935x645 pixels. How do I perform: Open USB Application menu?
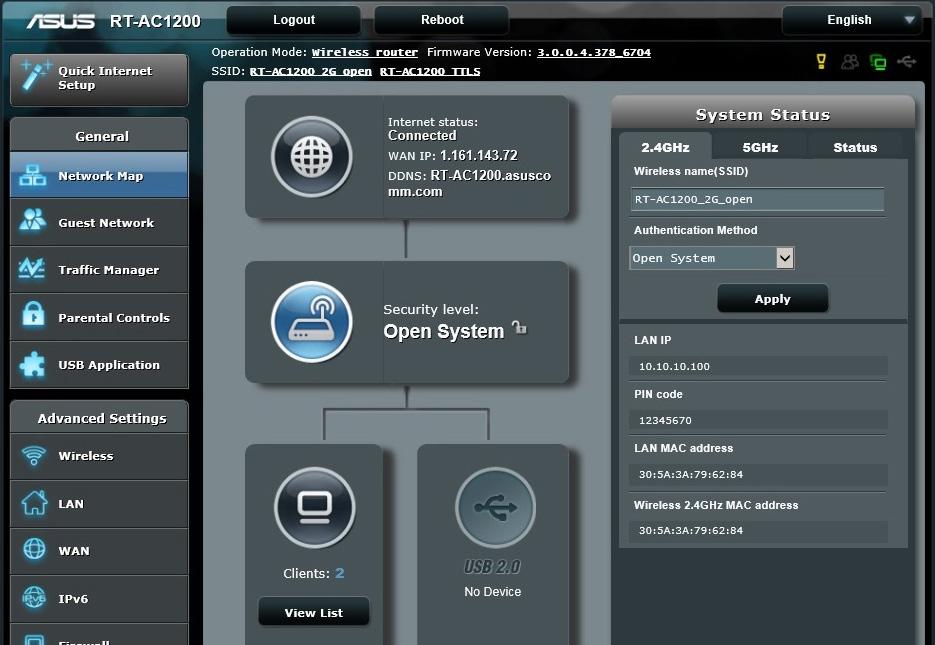[x=99, y=365]
